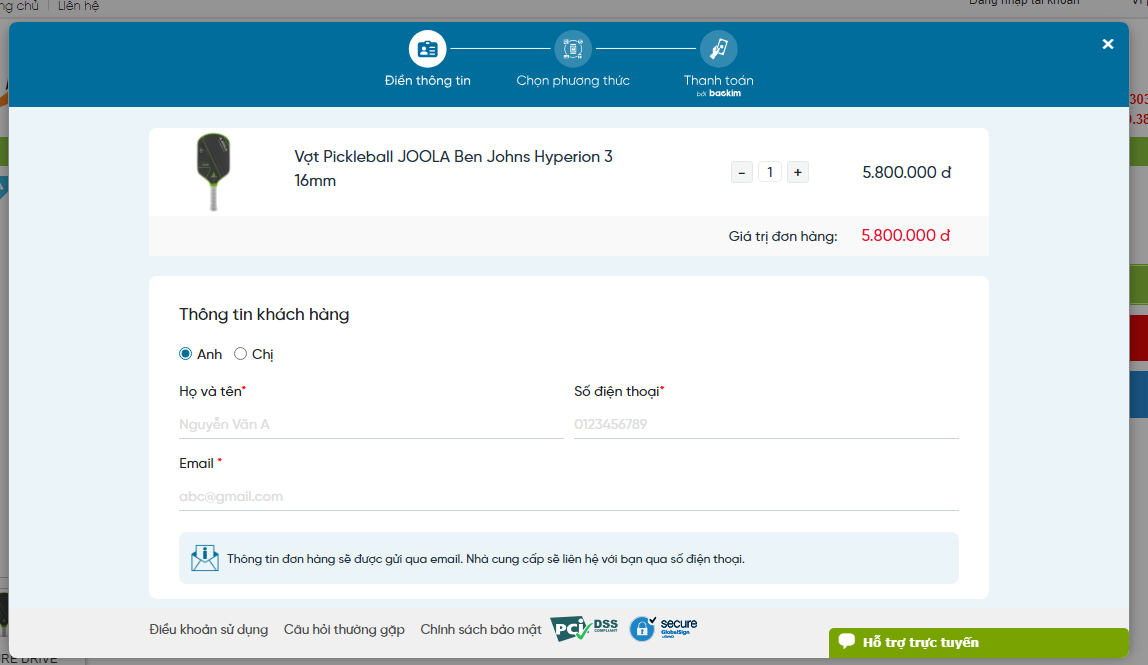1148x665 pixels.
Task: Increase quantity with plus button
Action: [x=797, y=172]
